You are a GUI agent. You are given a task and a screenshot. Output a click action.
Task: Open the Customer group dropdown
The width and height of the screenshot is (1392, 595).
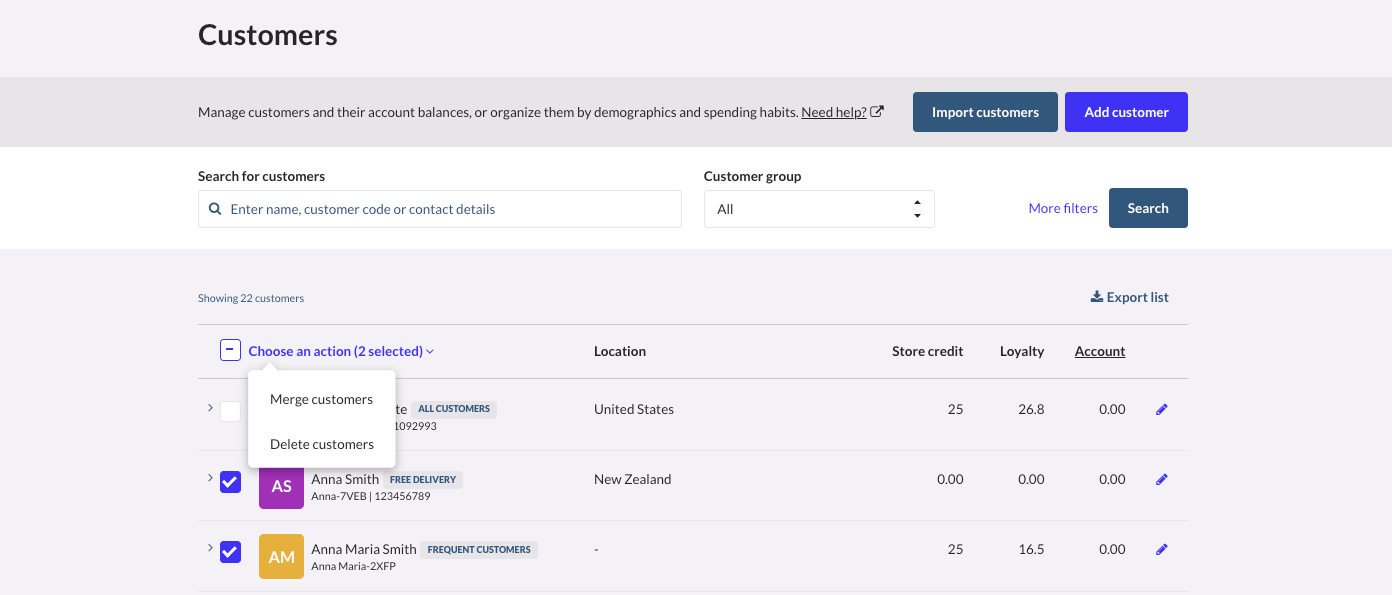click(x=818, y=209)
